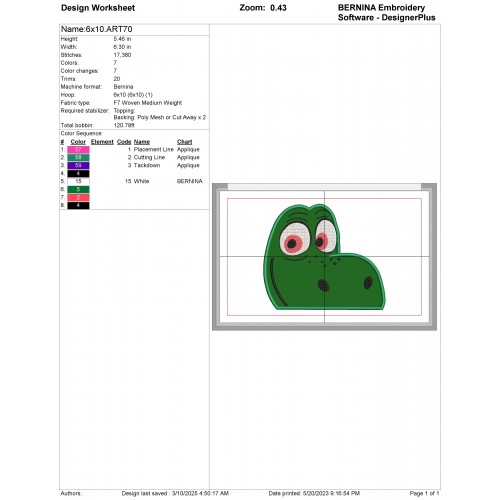Click "BERNINA" chart in the White row
This screenshot has height=500, width=500.
190,182
